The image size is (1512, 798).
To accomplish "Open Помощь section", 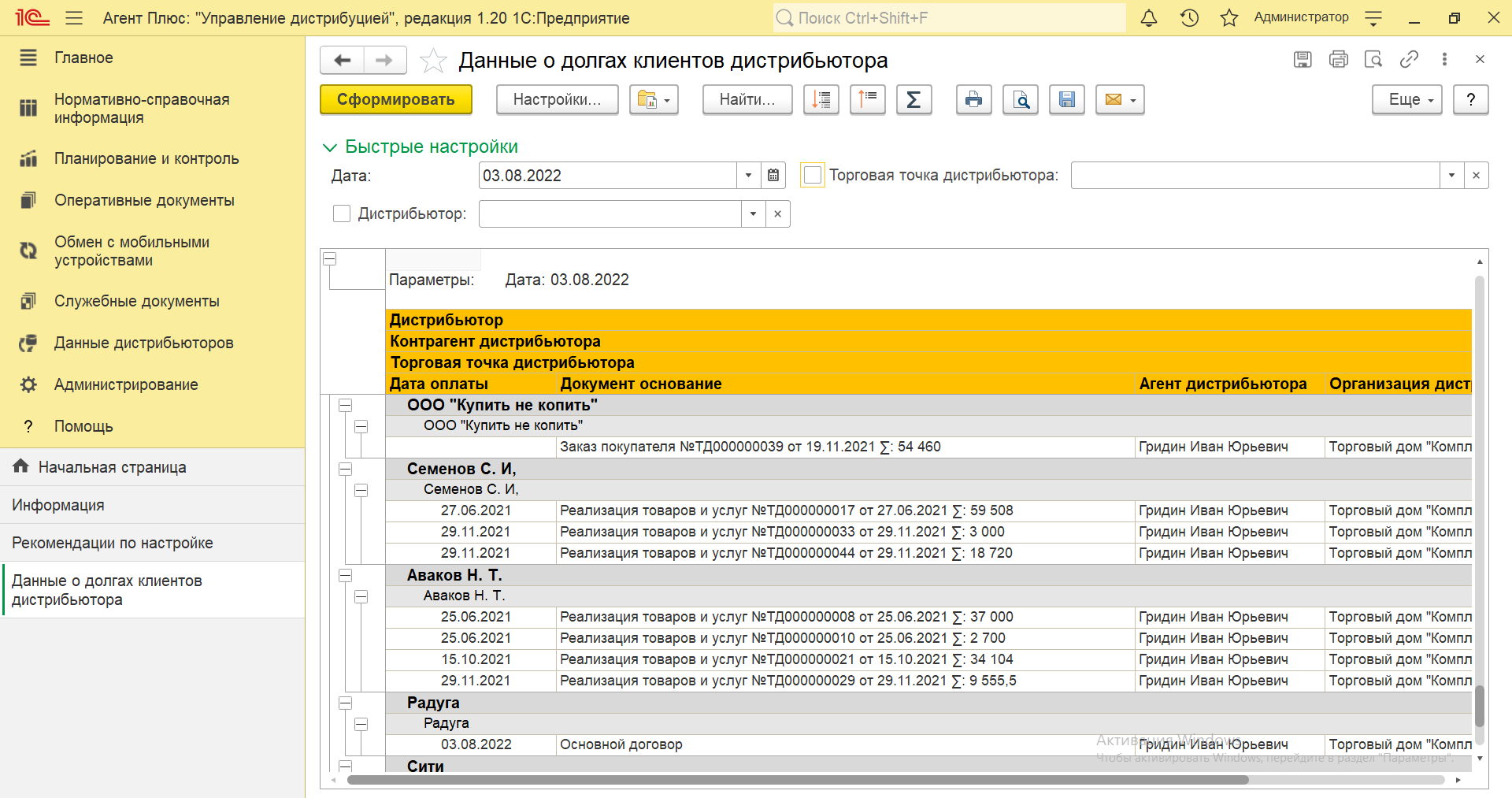I will tap(153, 426).
